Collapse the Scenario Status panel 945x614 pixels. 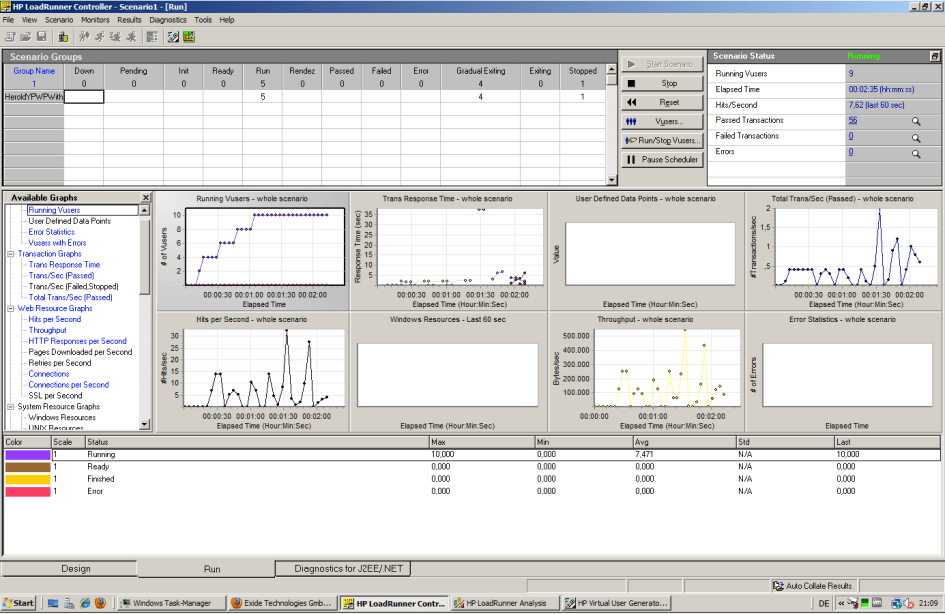933,56
